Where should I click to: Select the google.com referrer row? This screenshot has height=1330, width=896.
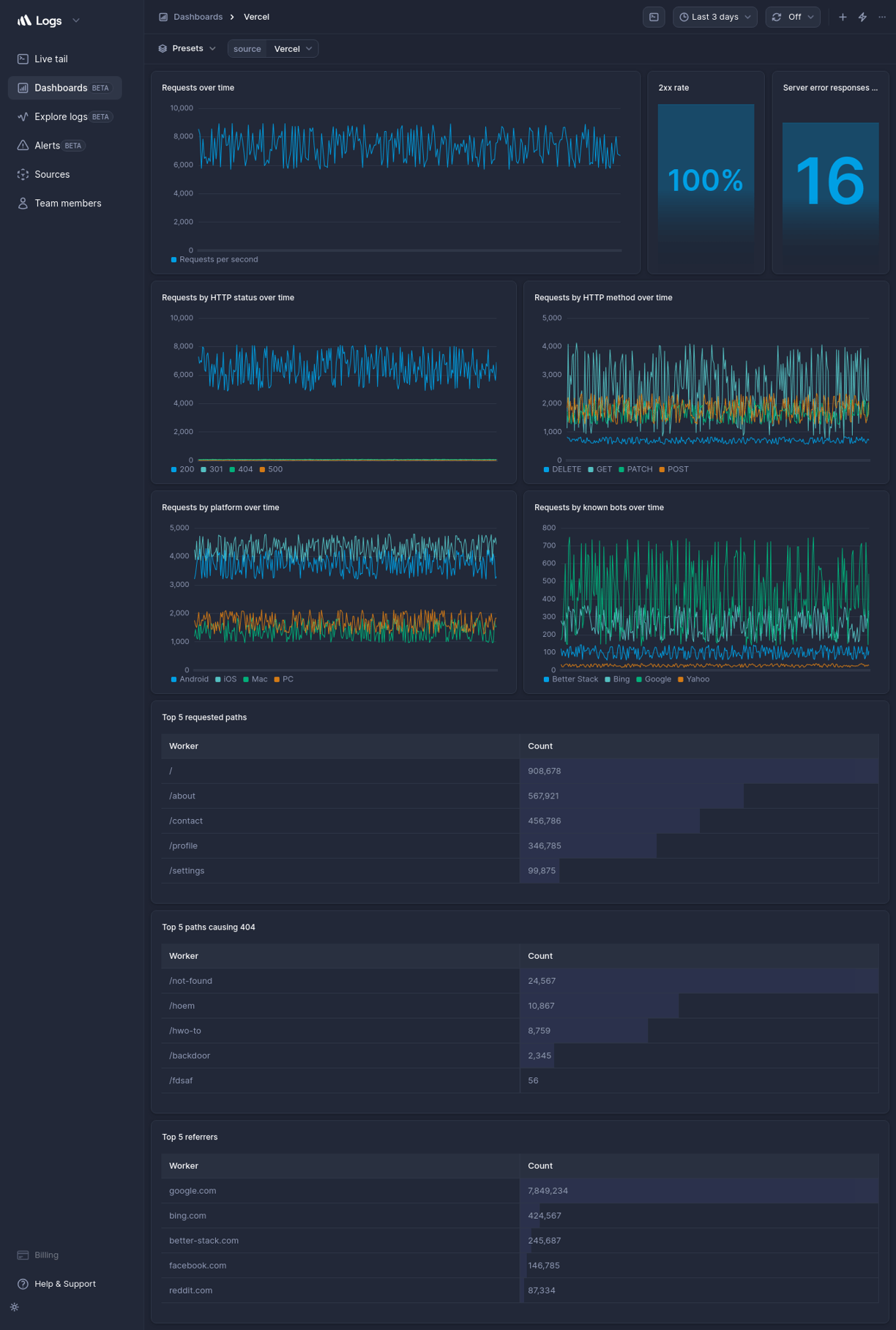click(x=520, y=1191)
